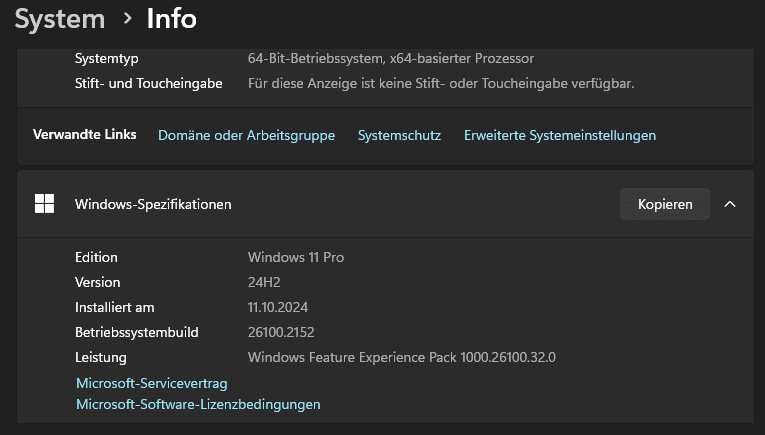The width and height of the screenshot is (765, 435).
Task: Click the Stift- und Toucheingabe value text
Action: coord(441,83)
